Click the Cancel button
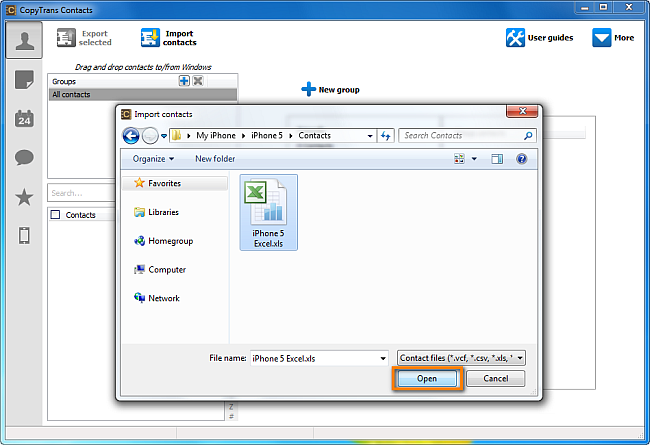650x445 pixels. tap(495, 379)
